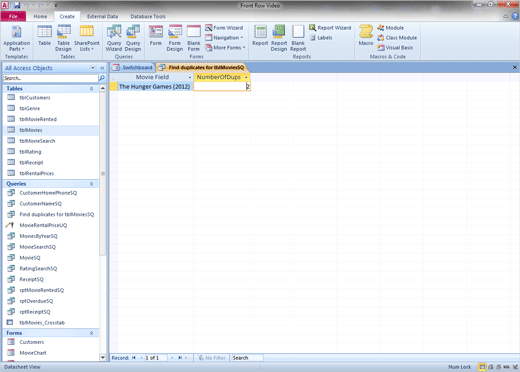Switch to the External Data tab
Viewport: 520px width, 372px height.
[x=102, y=16]
